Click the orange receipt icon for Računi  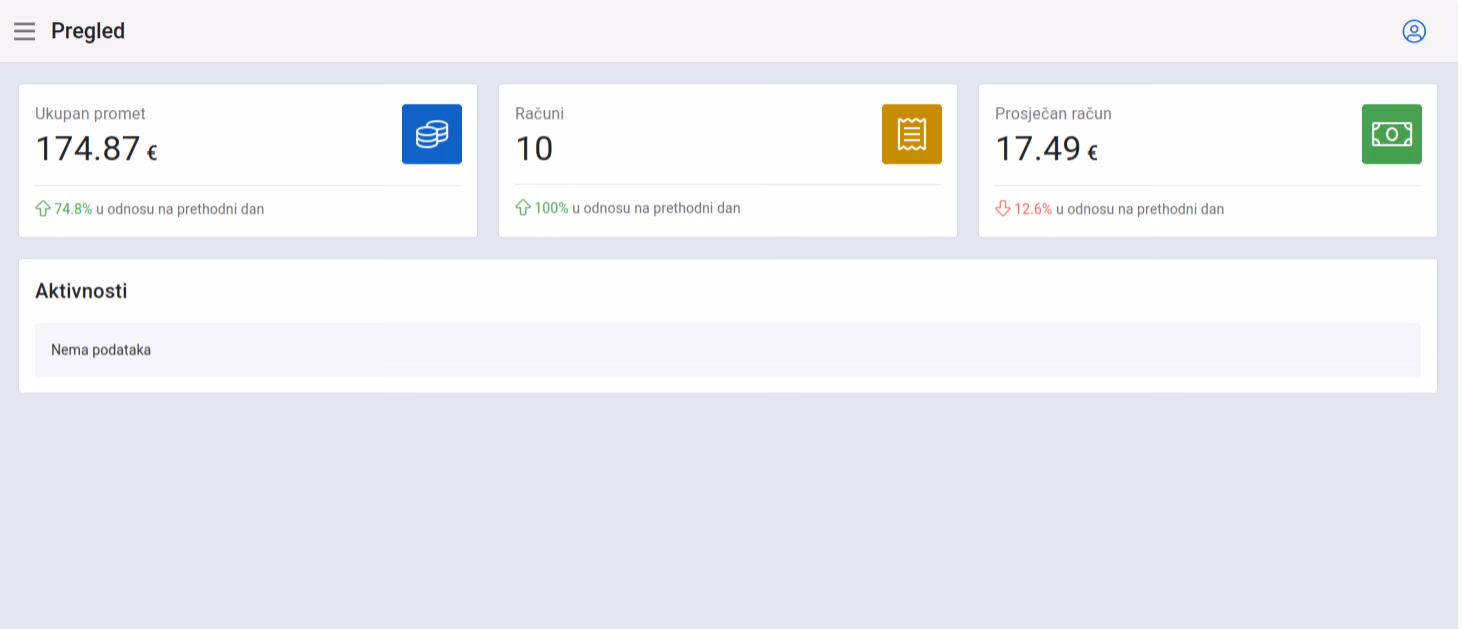[912, 134]
